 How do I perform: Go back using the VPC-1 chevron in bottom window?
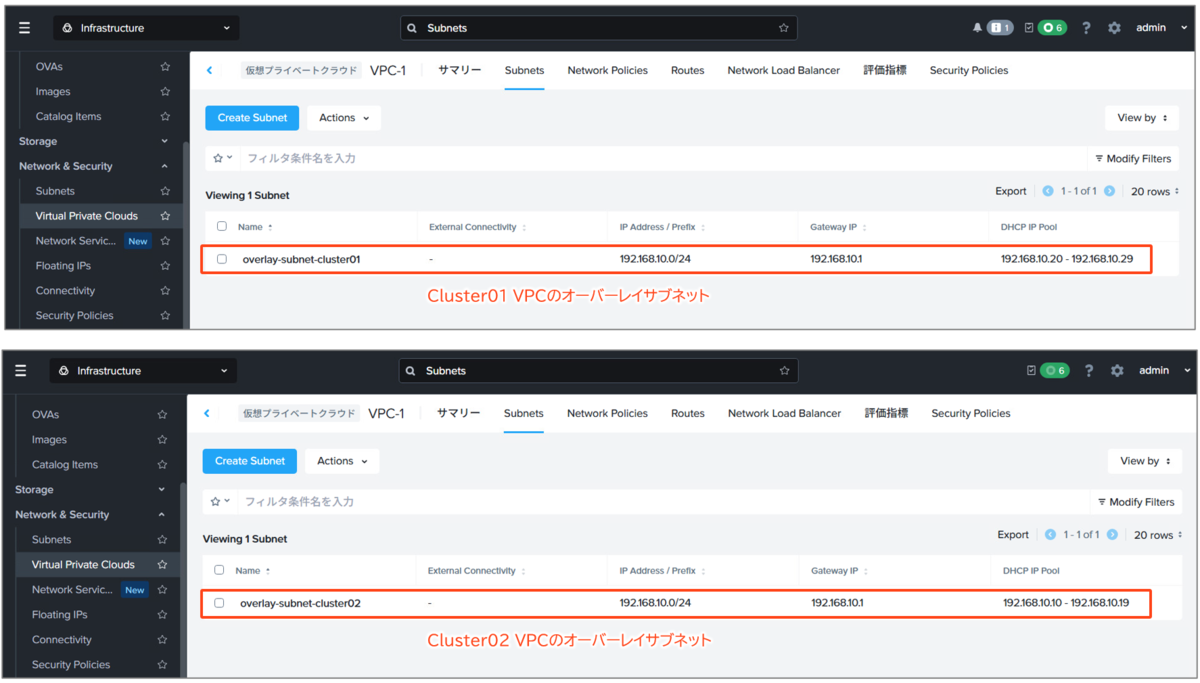pos(207,413)
